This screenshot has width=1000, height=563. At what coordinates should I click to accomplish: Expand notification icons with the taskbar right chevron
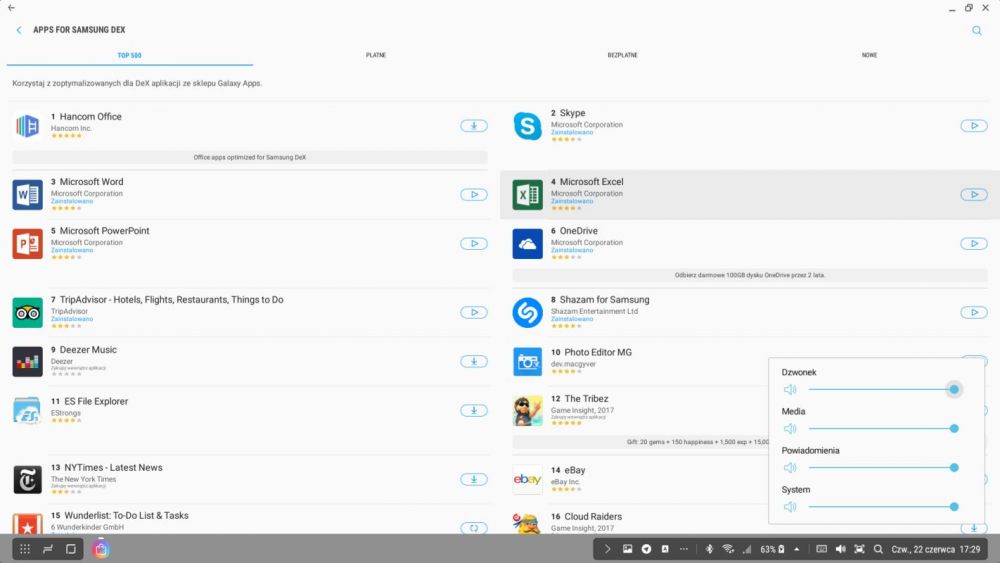[x=607, y=549]
